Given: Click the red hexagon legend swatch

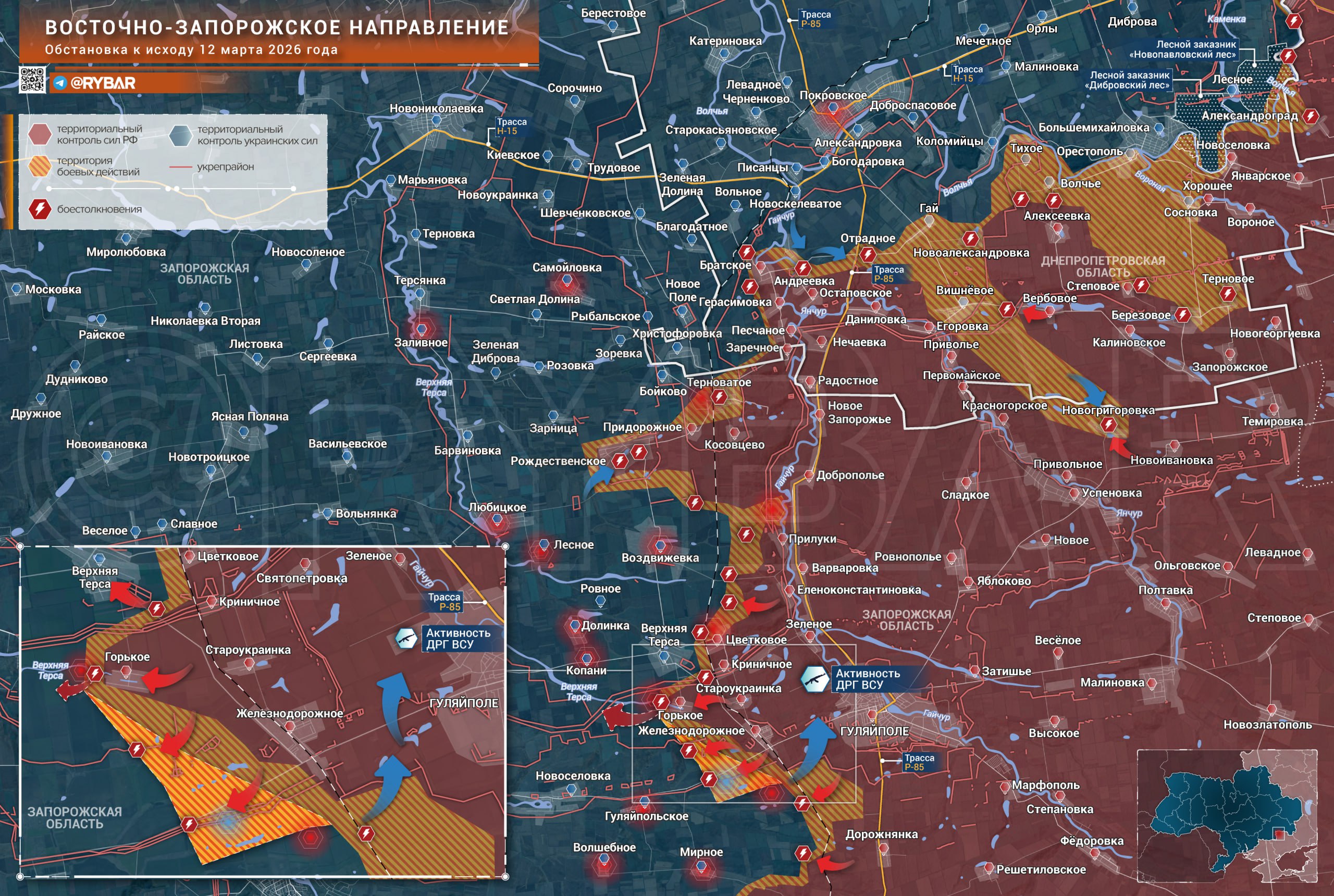Looking at the screenshot, I should 40,134.
